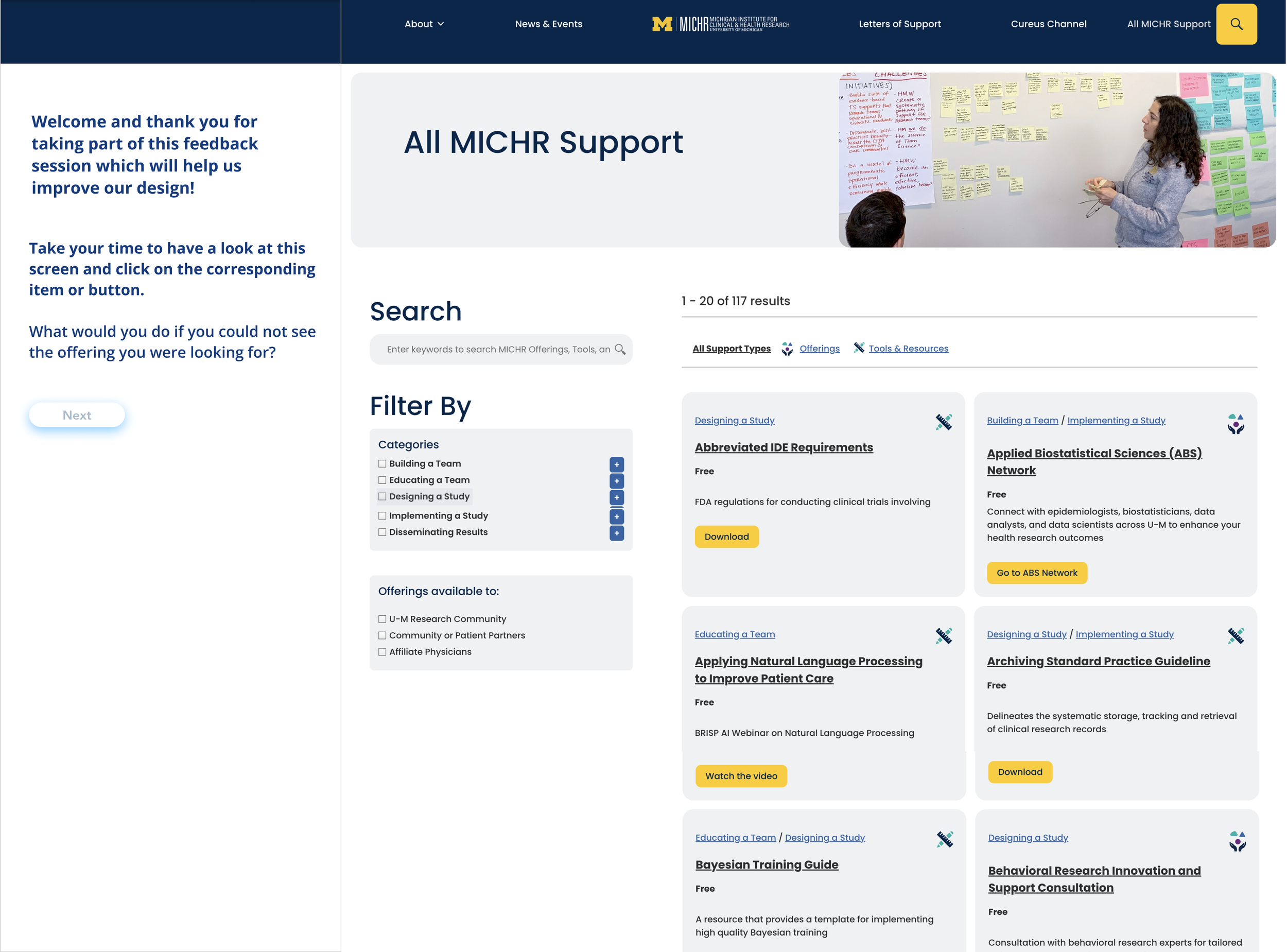The width and height of the screenshot is (1287, 952).
Task: Expand Implementing a Study subcategories
Action: pos(616,517)
